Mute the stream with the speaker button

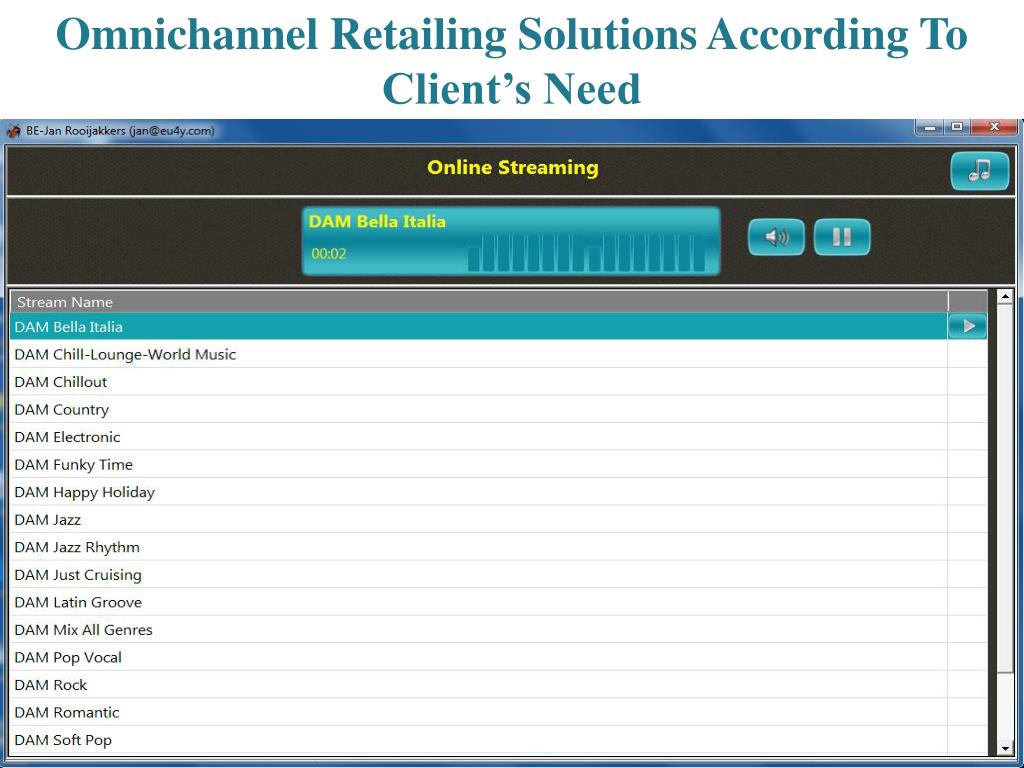click(776, 236)
